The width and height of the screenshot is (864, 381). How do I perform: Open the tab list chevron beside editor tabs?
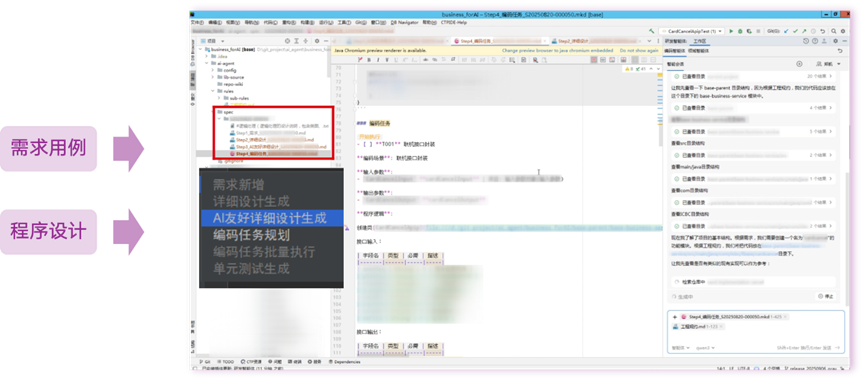pyautogui.click(x=650, y=41)
